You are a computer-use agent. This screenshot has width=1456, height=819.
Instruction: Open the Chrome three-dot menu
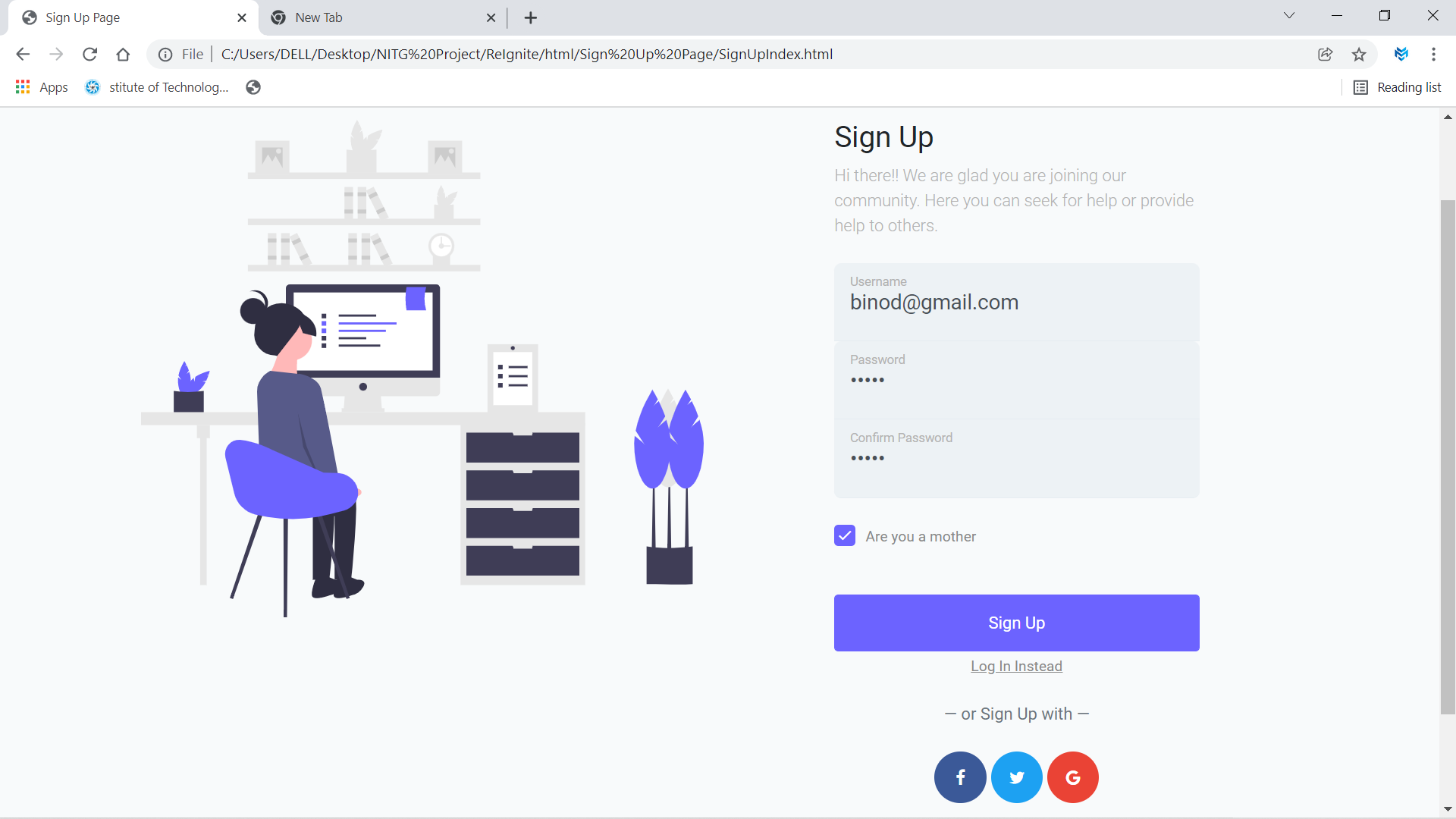1433,55
